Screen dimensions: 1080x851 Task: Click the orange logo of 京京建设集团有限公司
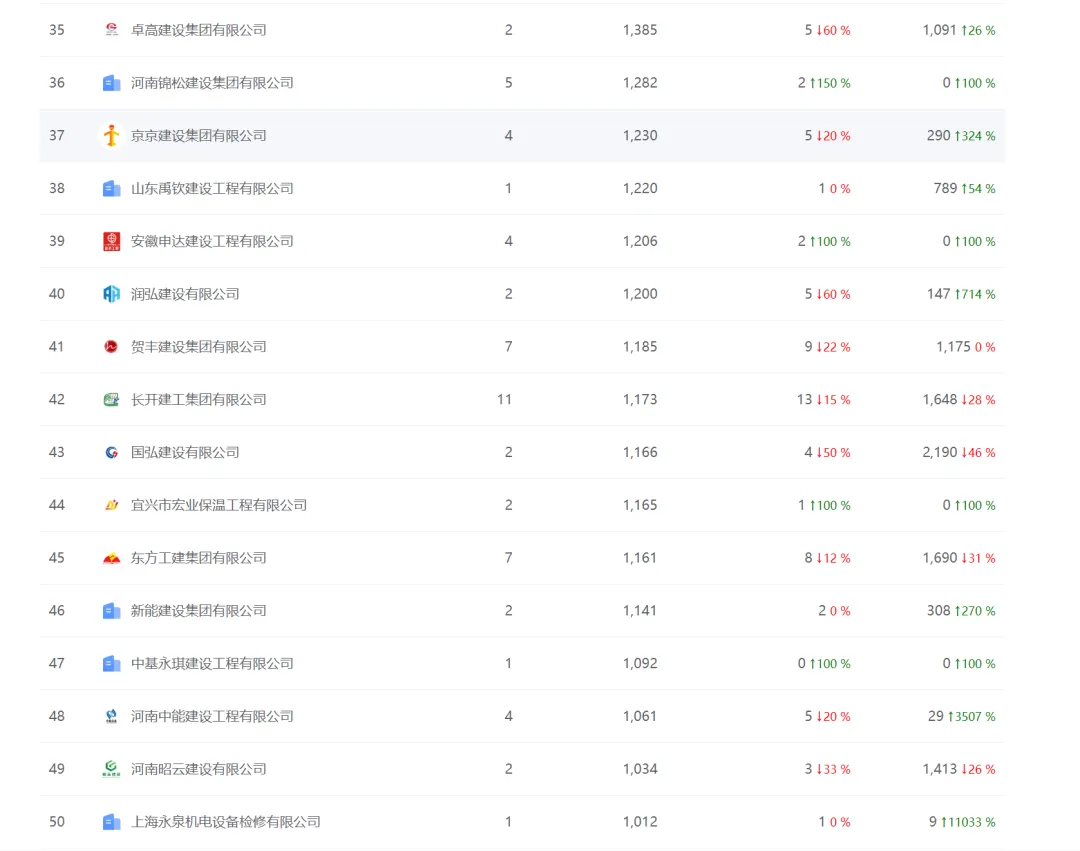(x=111, y=136)
